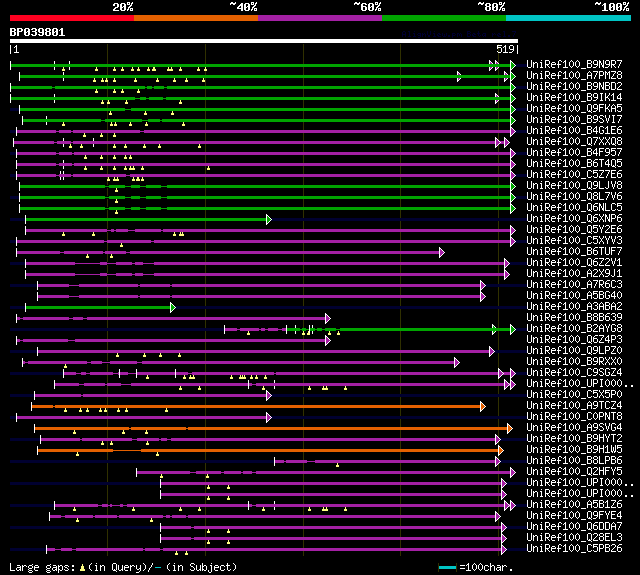Click the UniRef100_Q8L7V6 label
Viewport: 640px width, 575px height.
pos(574,197)
